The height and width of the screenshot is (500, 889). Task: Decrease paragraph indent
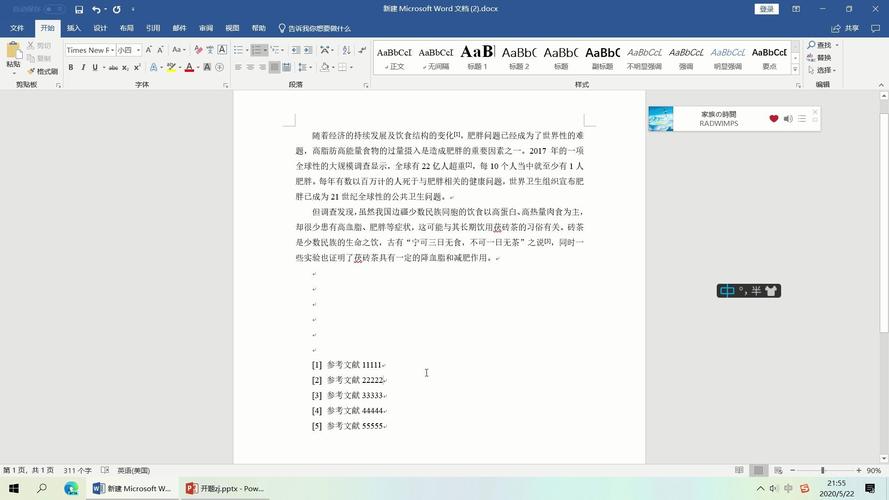295,50
